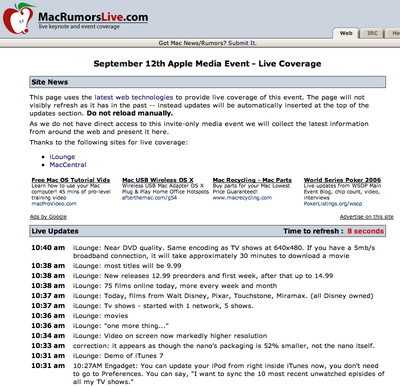Open the Advertise on this site link
400x386 pixels.
pyautogui.click(x=367, y=217)
